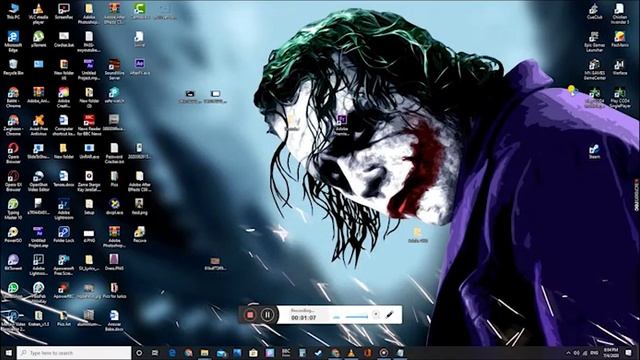
Task: Open the CueClub desktop shortcut
Action: 594,11
